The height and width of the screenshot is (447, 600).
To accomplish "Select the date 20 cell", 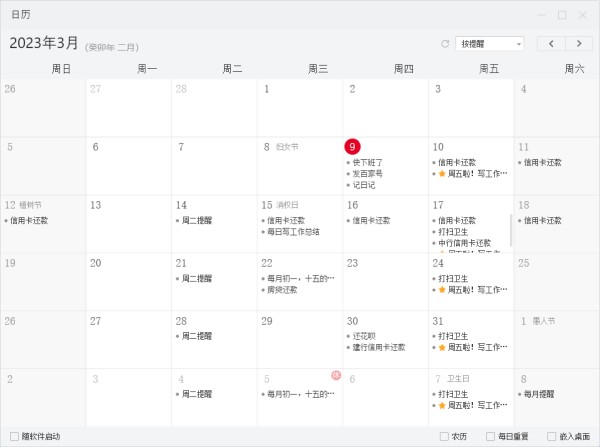I will 129,282.
